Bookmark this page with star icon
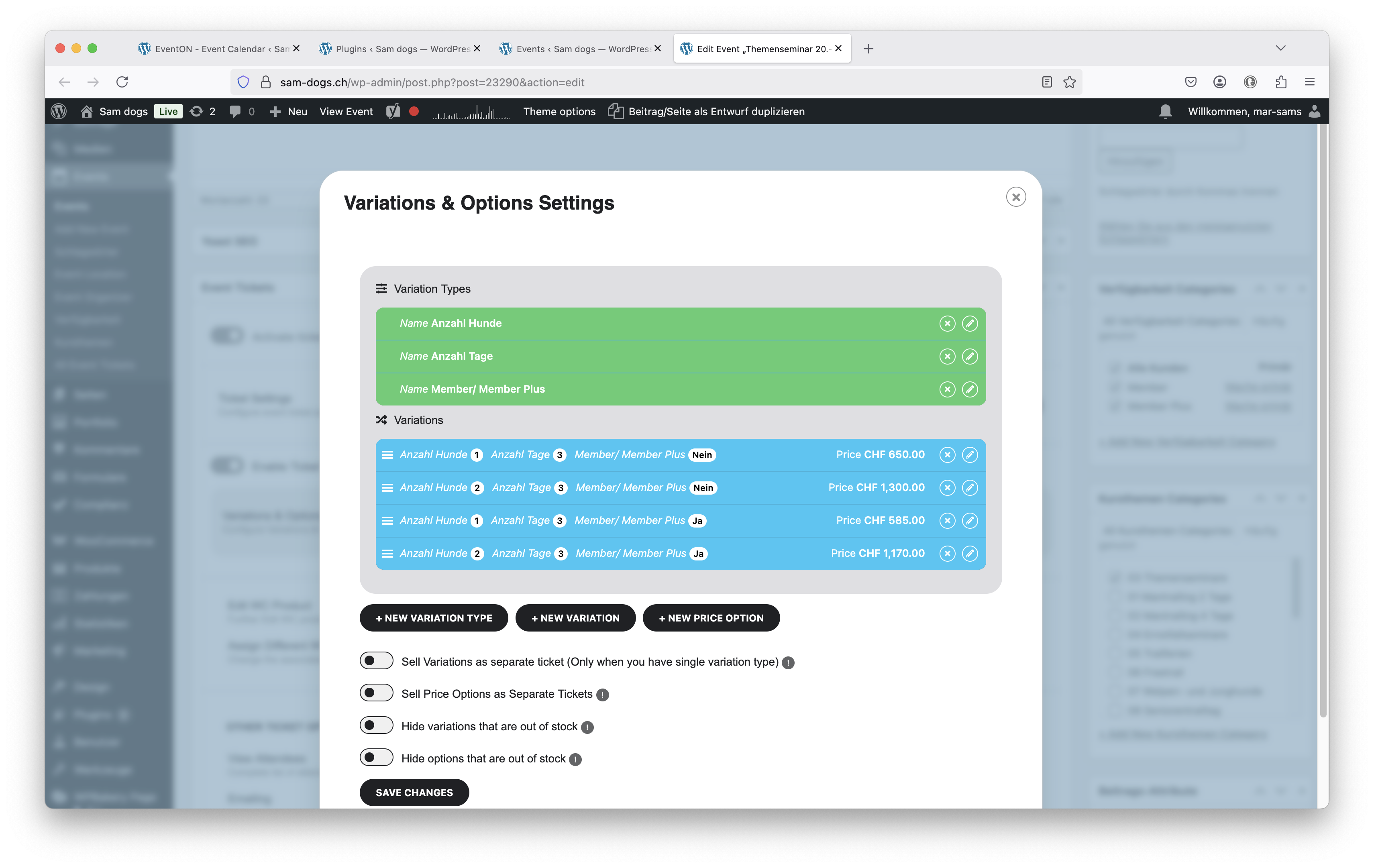 coord(1069,82)
